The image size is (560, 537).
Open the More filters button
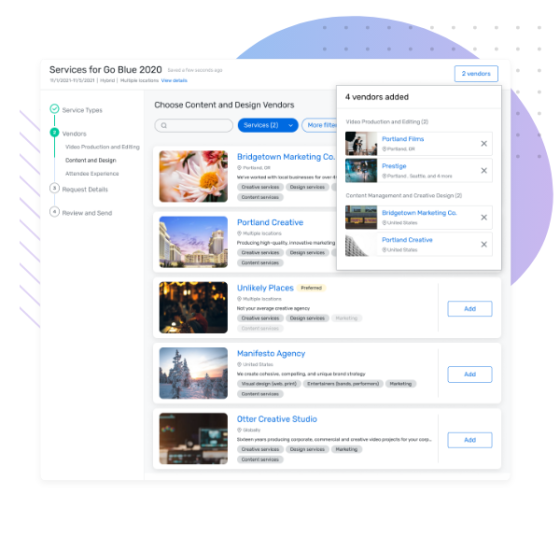tap(320, 125)
